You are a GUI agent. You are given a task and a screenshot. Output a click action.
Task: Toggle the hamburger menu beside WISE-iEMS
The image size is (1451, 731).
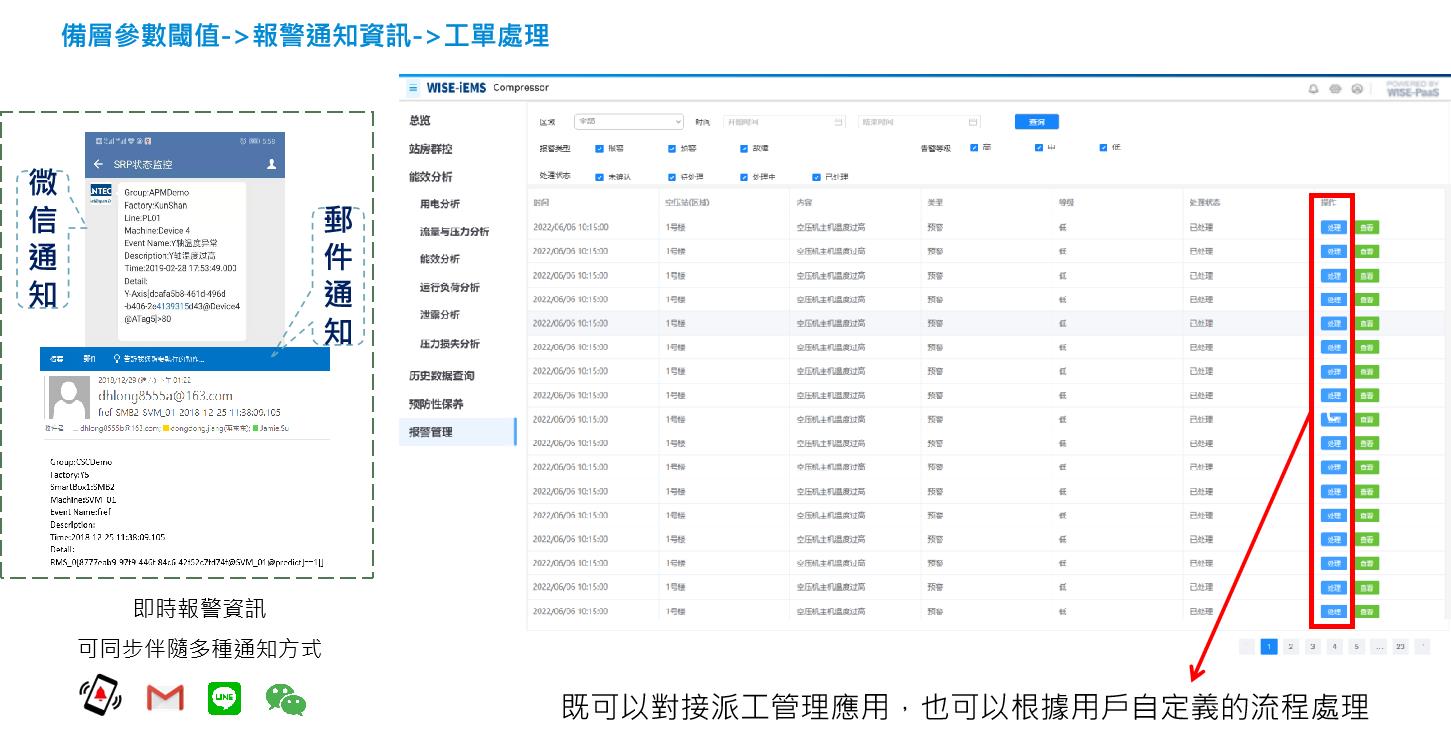(x=413, y=88)
